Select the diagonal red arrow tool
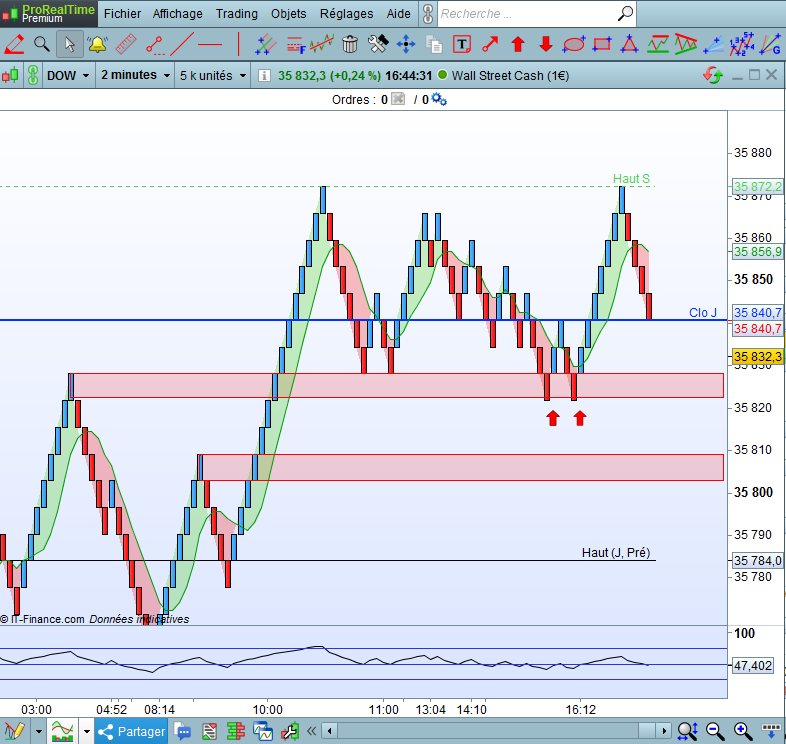 [490, 44]
